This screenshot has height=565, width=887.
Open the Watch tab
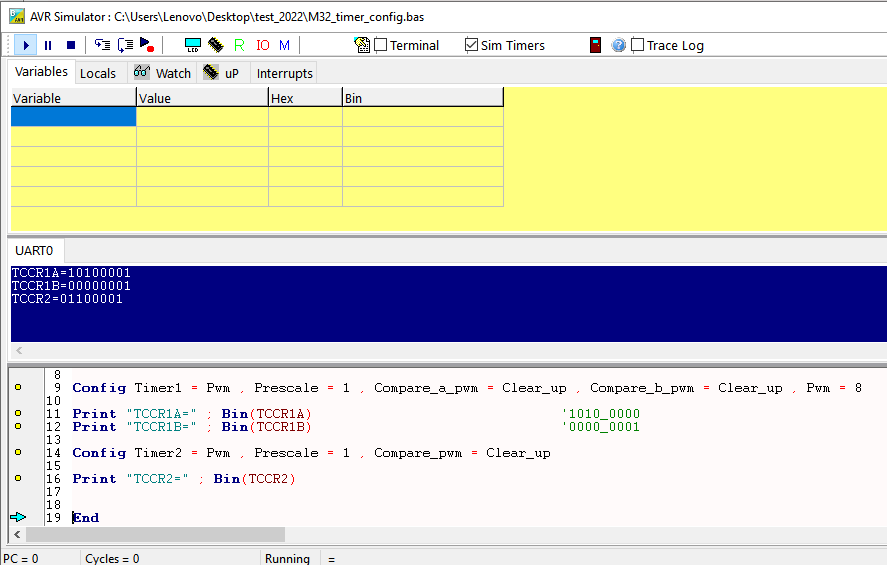162,74
